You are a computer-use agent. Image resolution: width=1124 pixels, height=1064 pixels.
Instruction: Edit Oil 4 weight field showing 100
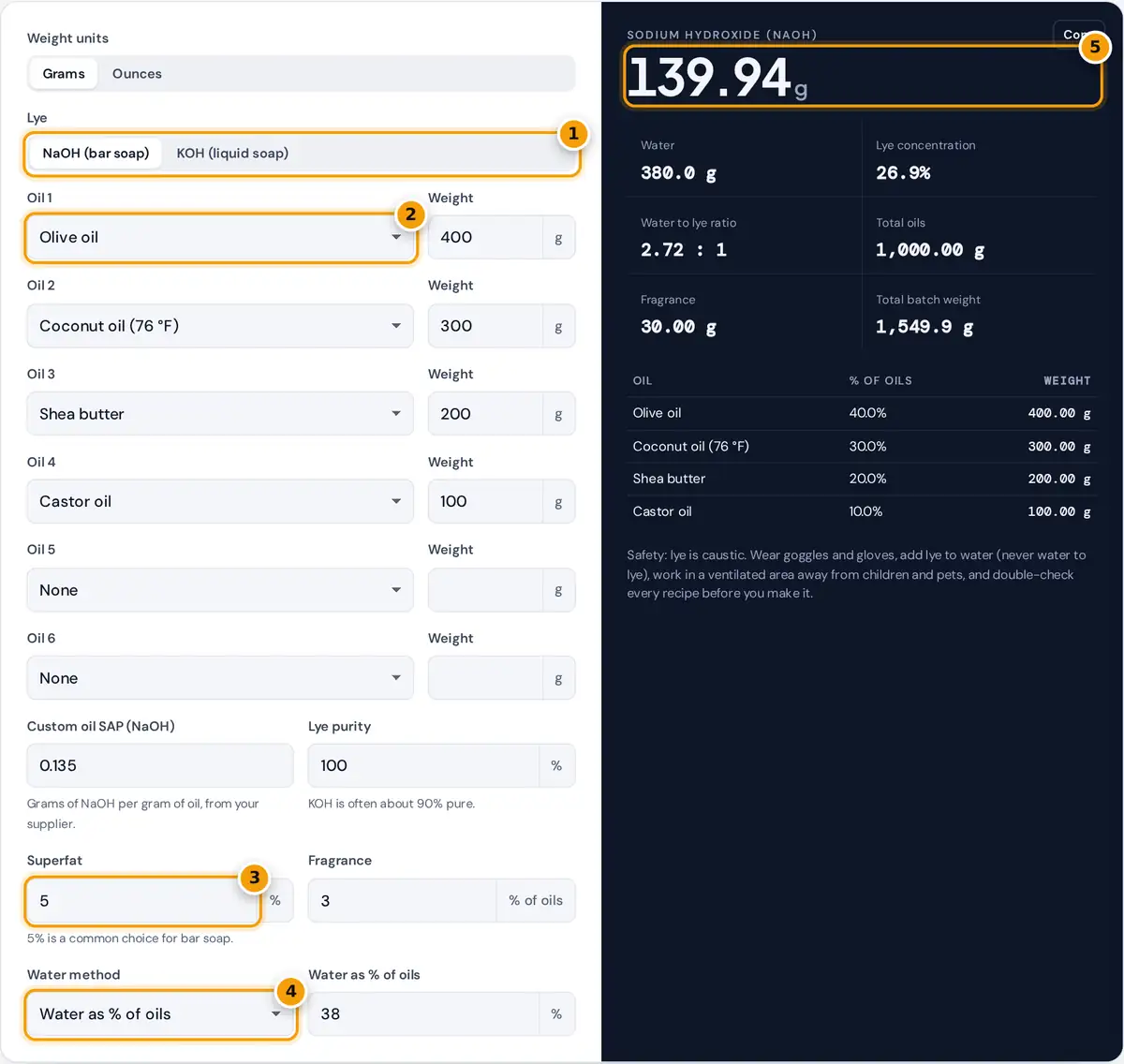[x=485, y=502]
